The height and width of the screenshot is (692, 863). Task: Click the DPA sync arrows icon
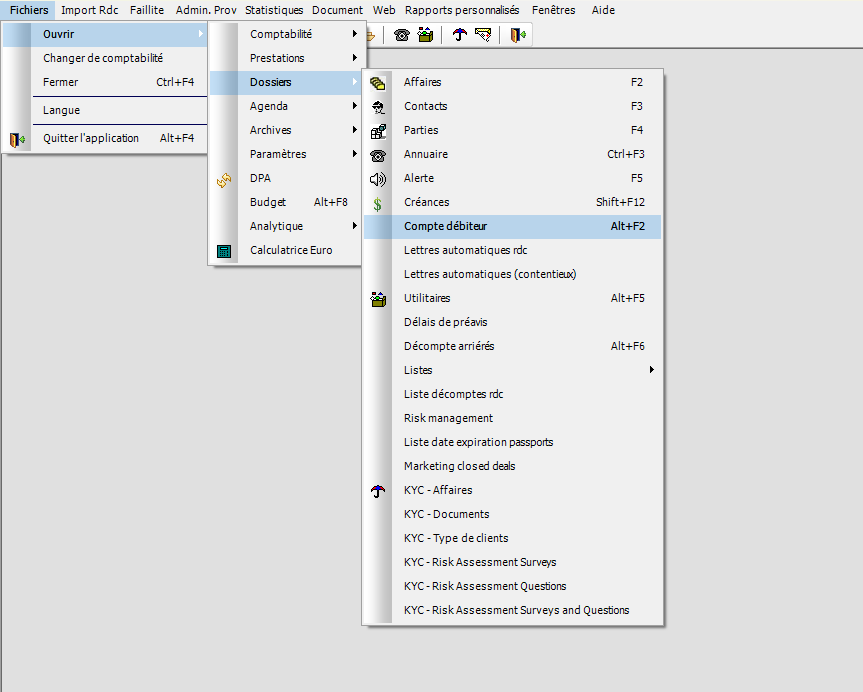coord(224,180)
